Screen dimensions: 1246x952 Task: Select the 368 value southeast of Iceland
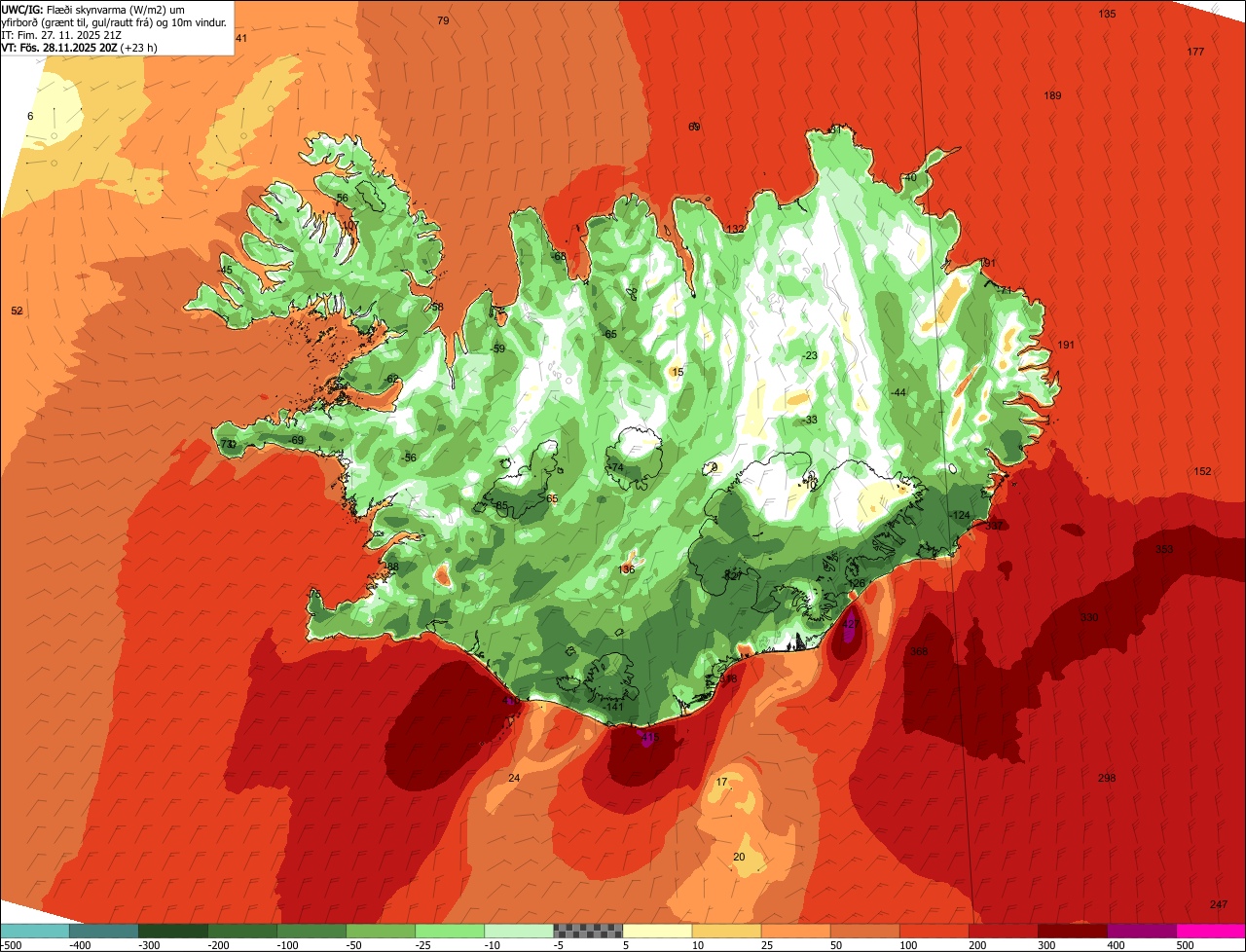(x=918, y=652)
